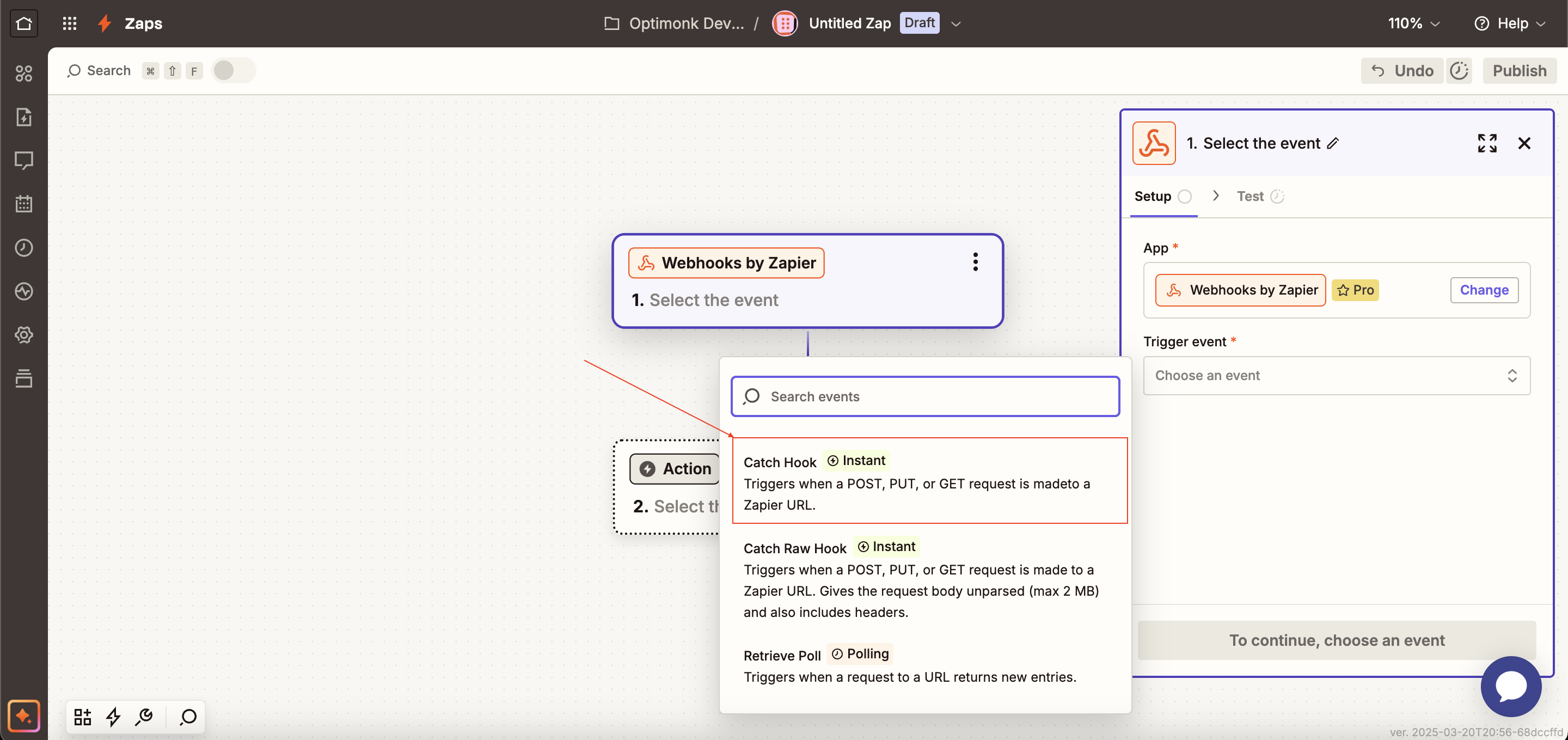The height and width of the screenshot is (740, 1568).
Task: Open the Optimonk Dev folder link
Action: [674, 23]
